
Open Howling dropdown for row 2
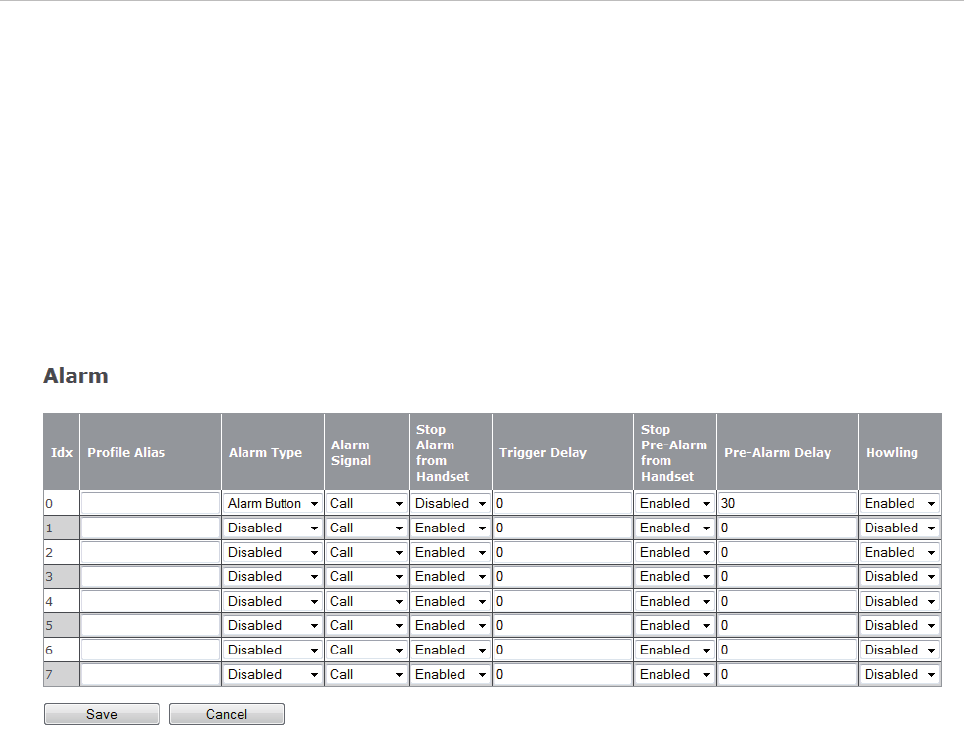(900, 553)
